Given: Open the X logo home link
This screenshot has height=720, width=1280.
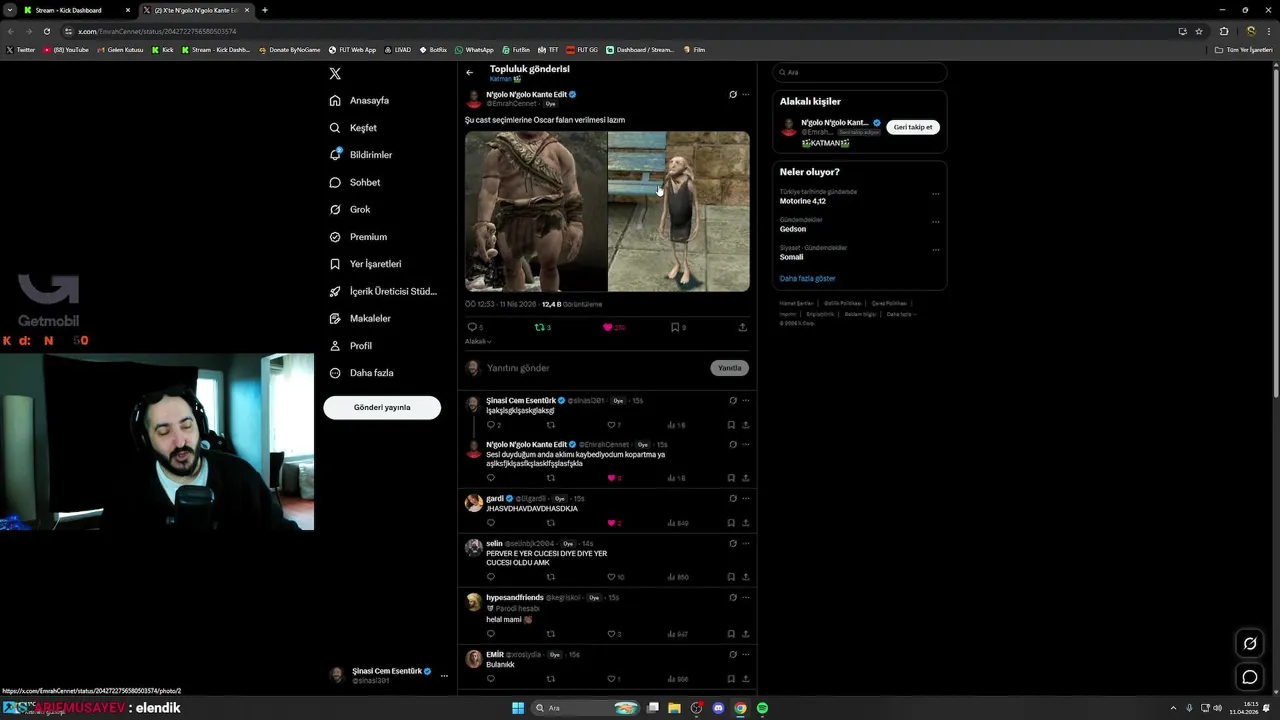Looking at the screenshot, I should pos(335,74).
